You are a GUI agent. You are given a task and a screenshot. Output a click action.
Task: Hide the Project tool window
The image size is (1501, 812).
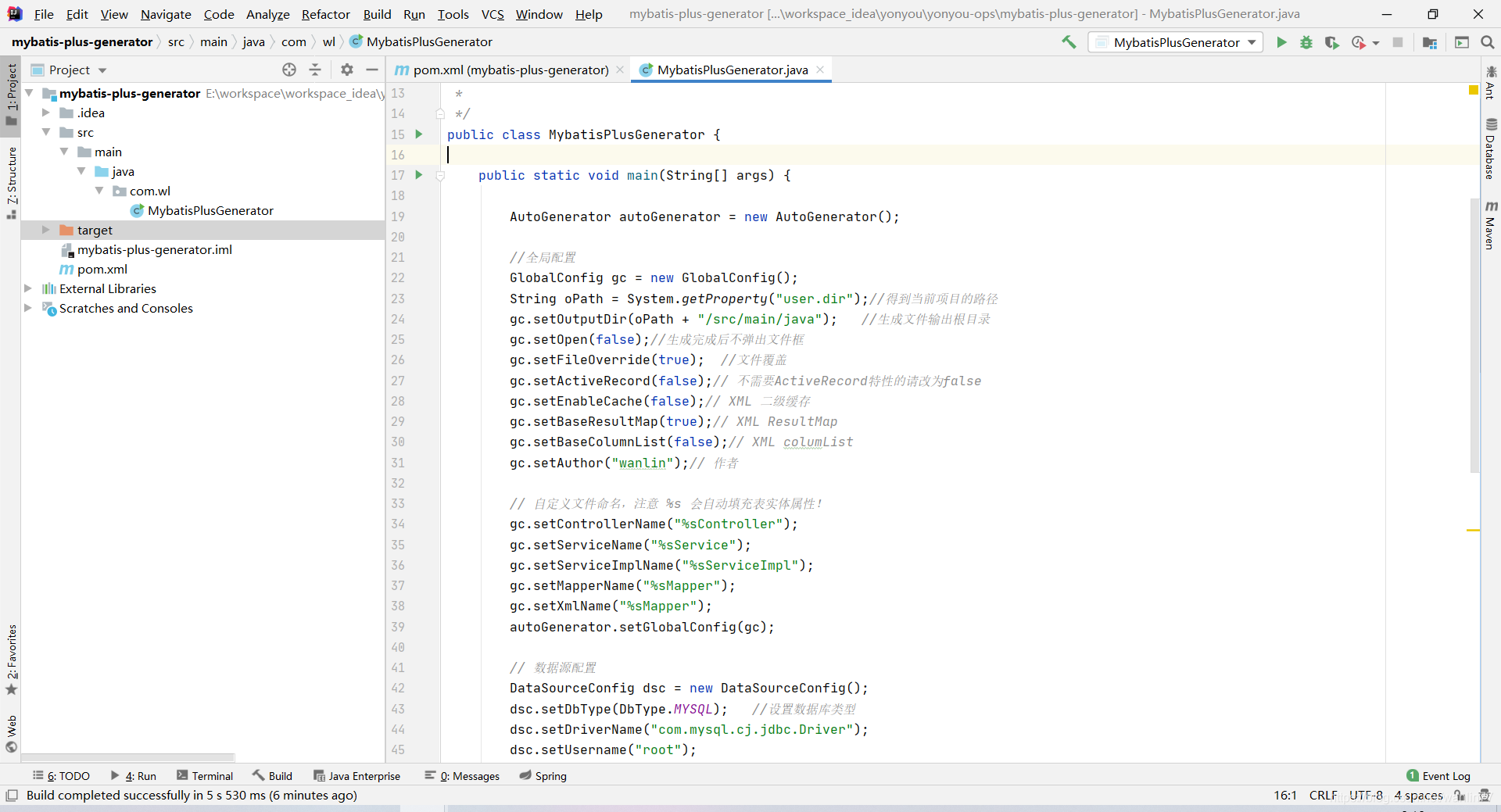pos(372,70)
